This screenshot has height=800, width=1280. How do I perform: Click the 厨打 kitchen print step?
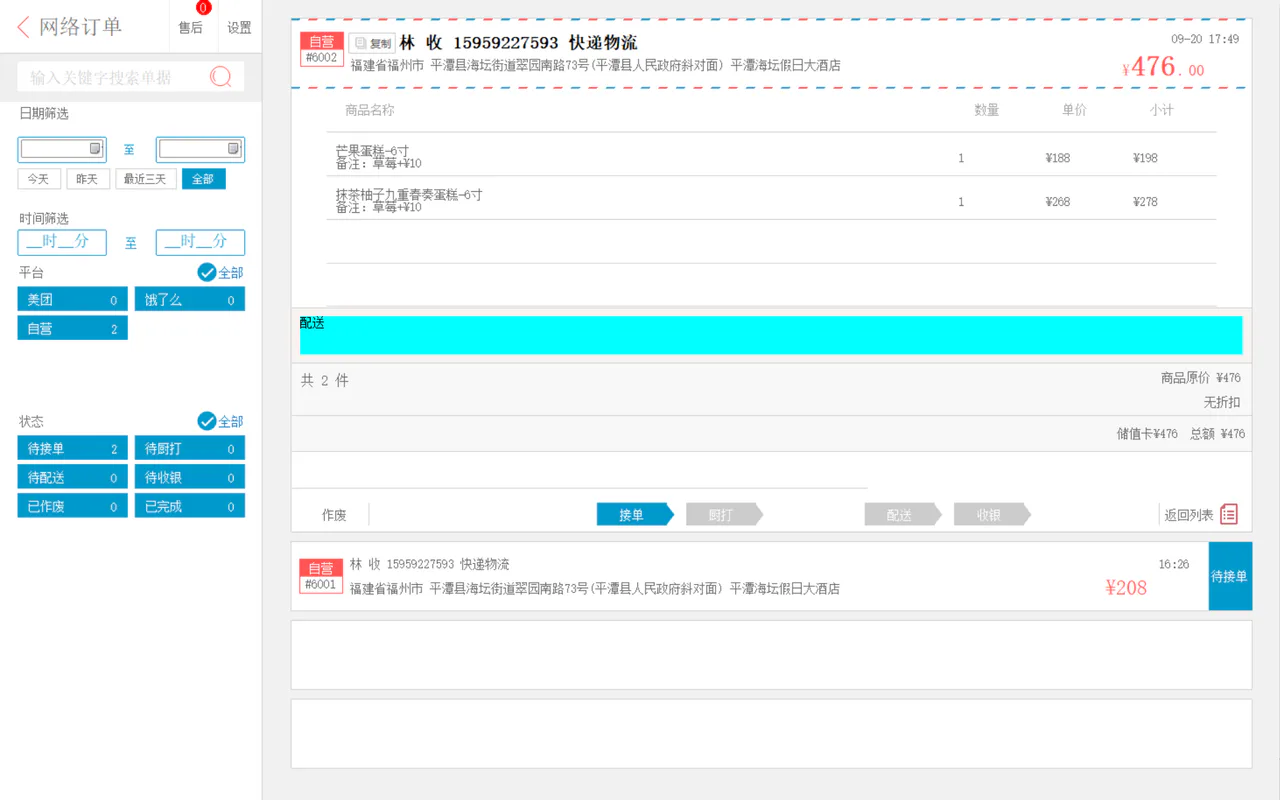point(725,514)
